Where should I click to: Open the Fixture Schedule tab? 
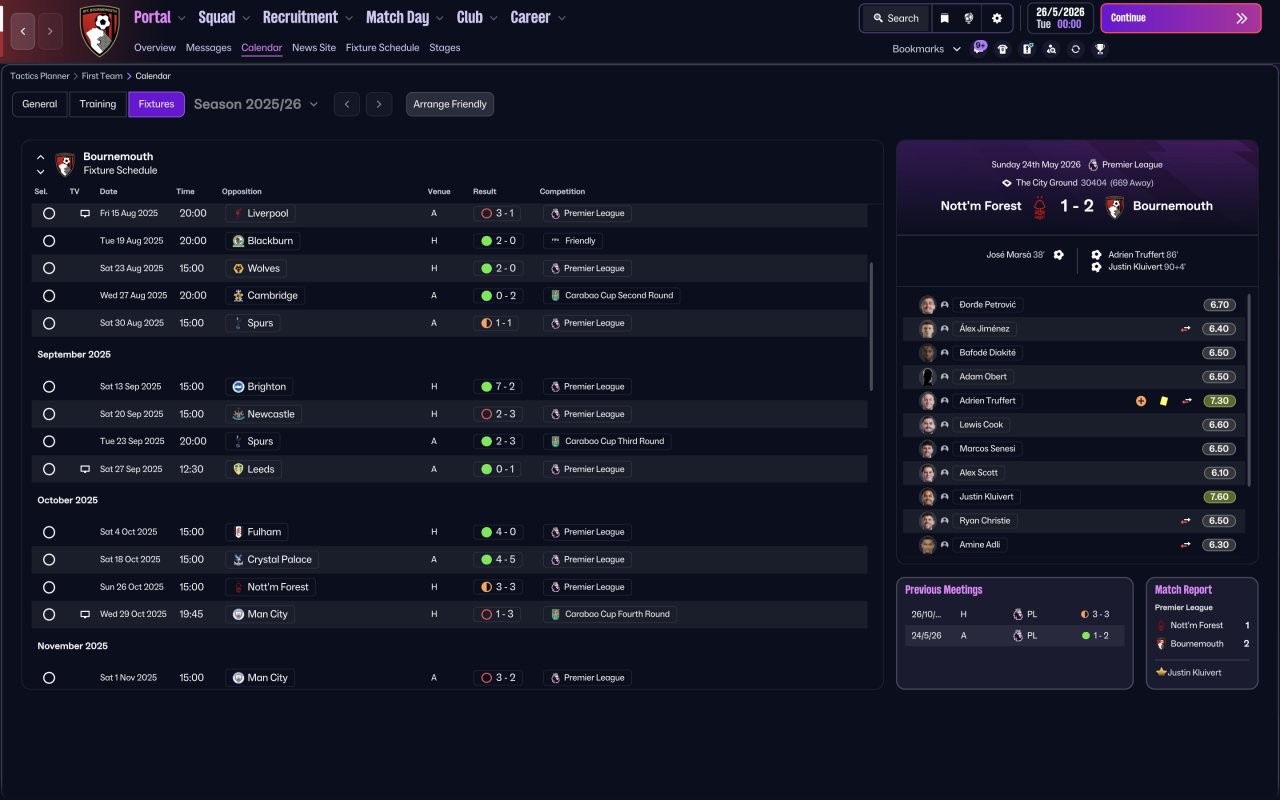click(x=383, y=48)
